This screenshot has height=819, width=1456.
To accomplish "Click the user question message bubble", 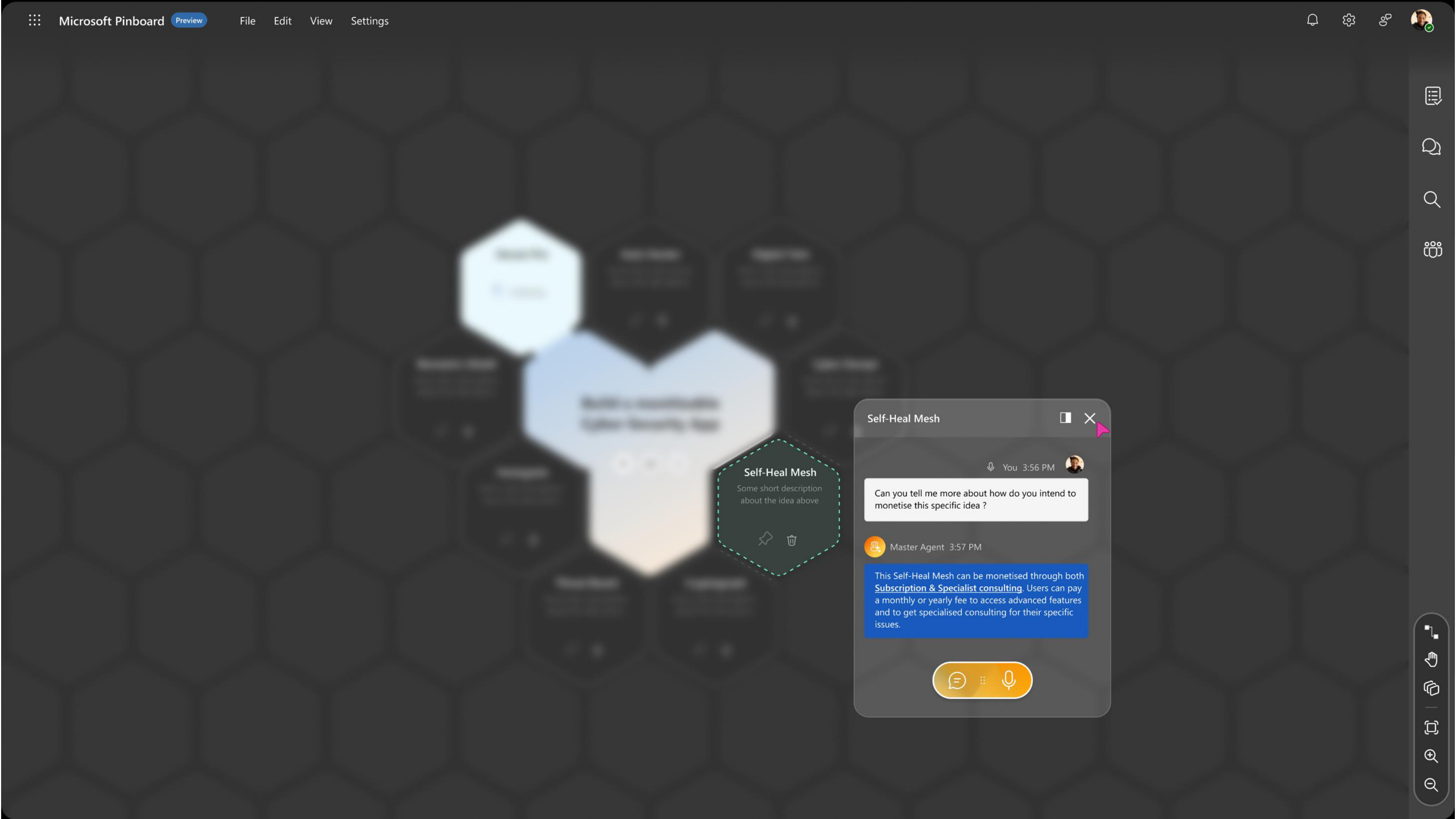I will [976, 499].
